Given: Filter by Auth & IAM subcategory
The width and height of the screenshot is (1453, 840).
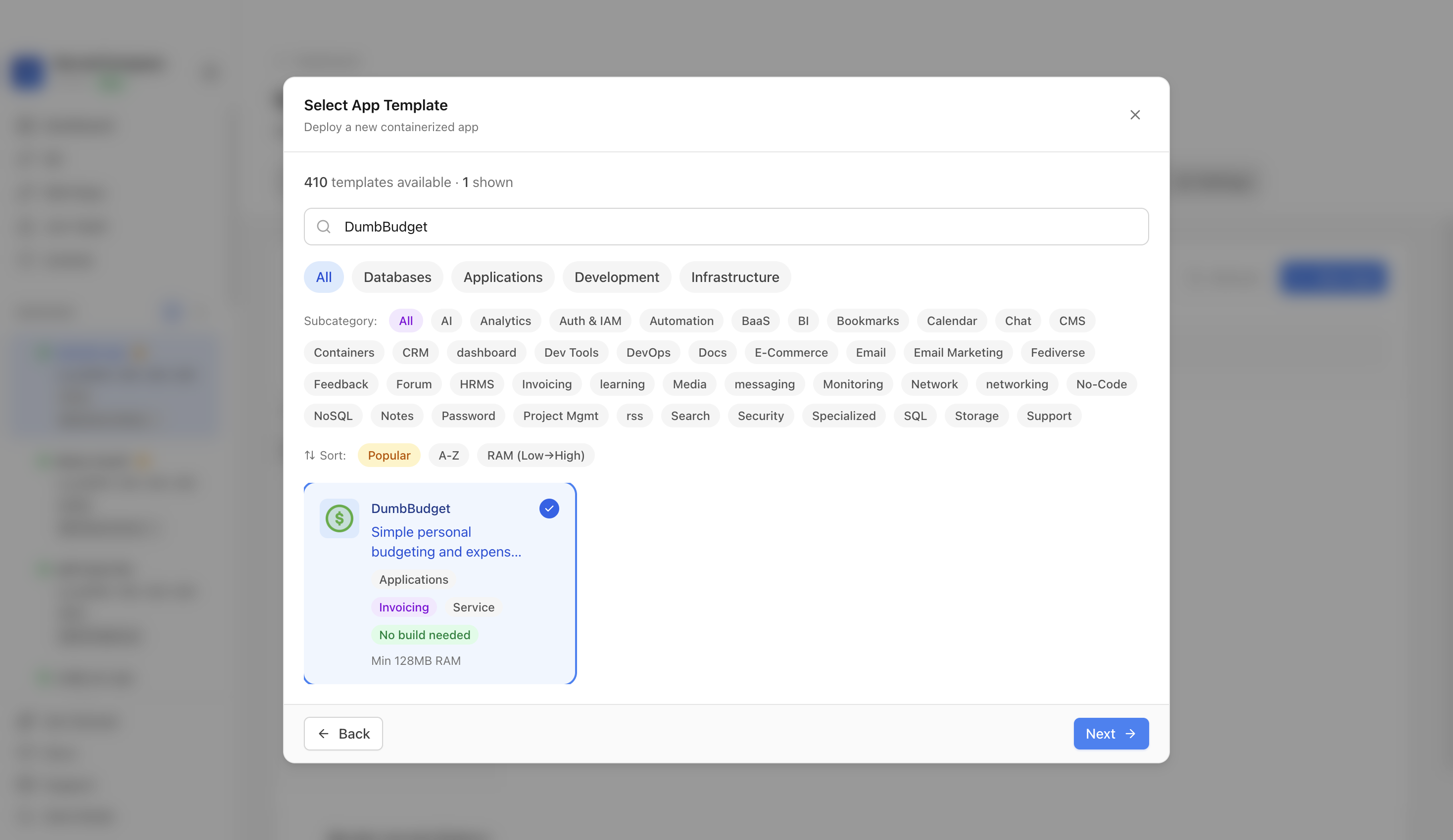Looking at the screenshot, I should (x=590, y=321).
